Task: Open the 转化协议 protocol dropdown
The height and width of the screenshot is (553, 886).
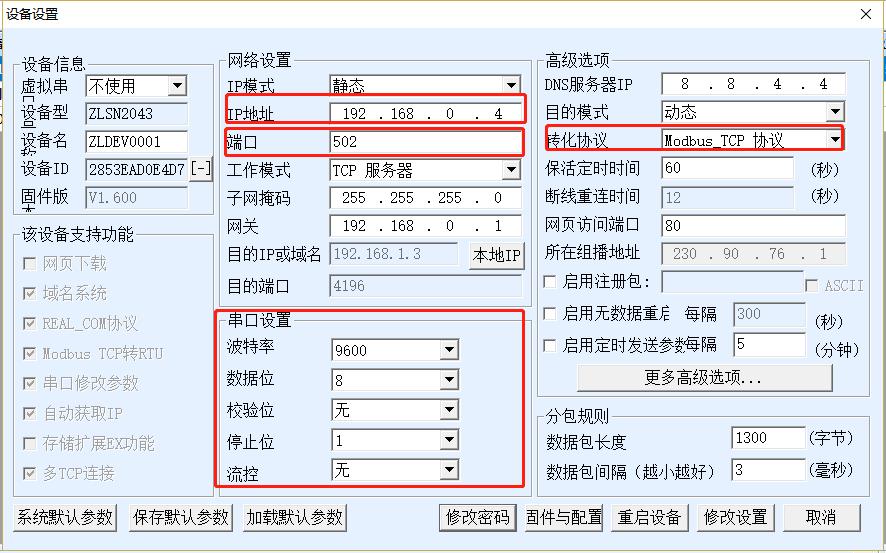Action: point(833,140)
